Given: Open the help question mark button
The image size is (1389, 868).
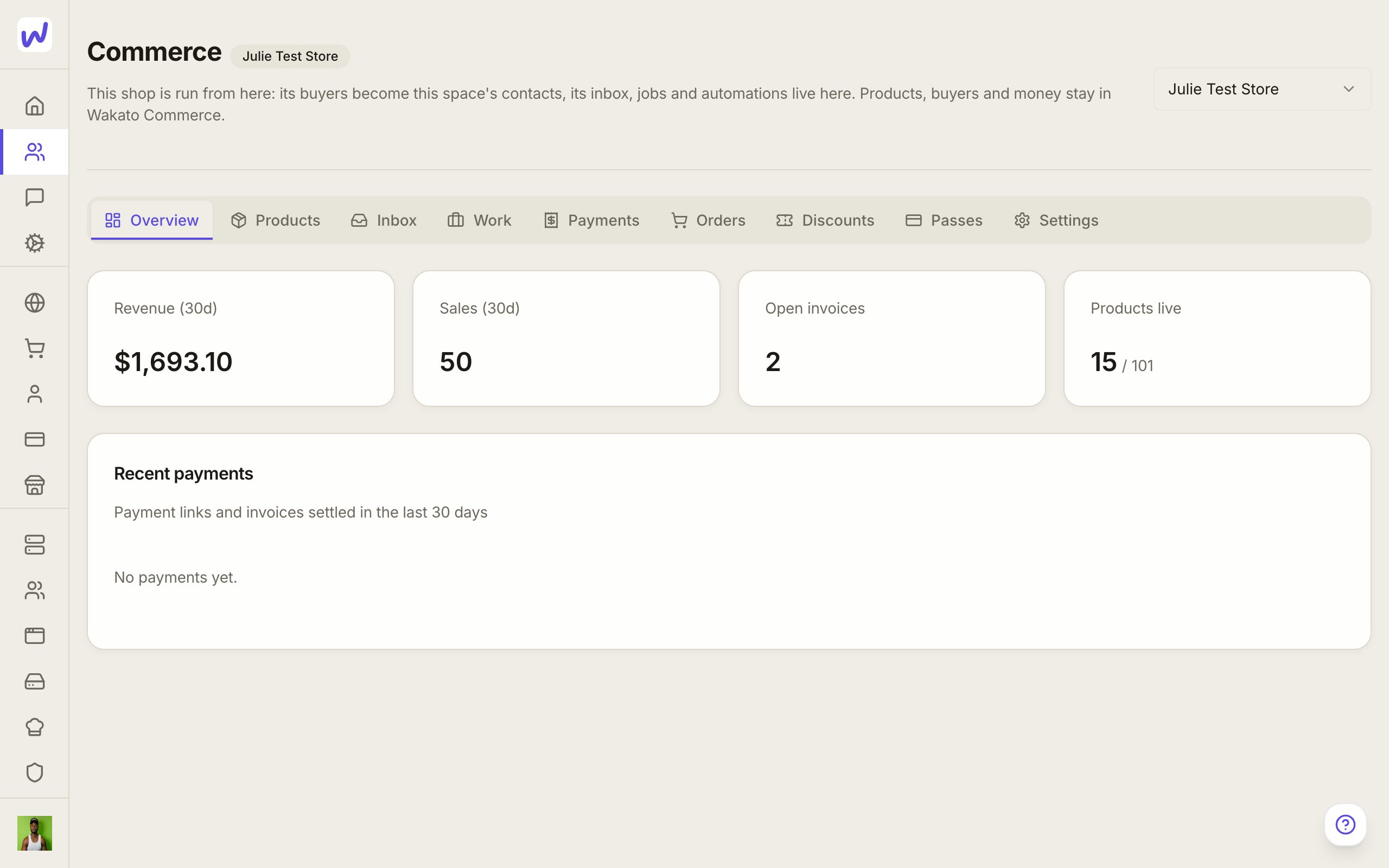Looking at the screenshot, I should [1345, 825].
